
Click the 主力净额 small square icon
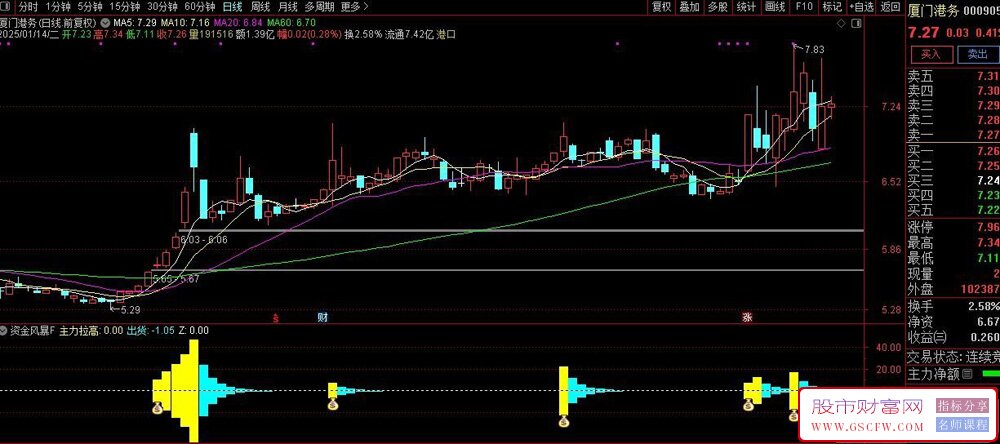[967, 373]
